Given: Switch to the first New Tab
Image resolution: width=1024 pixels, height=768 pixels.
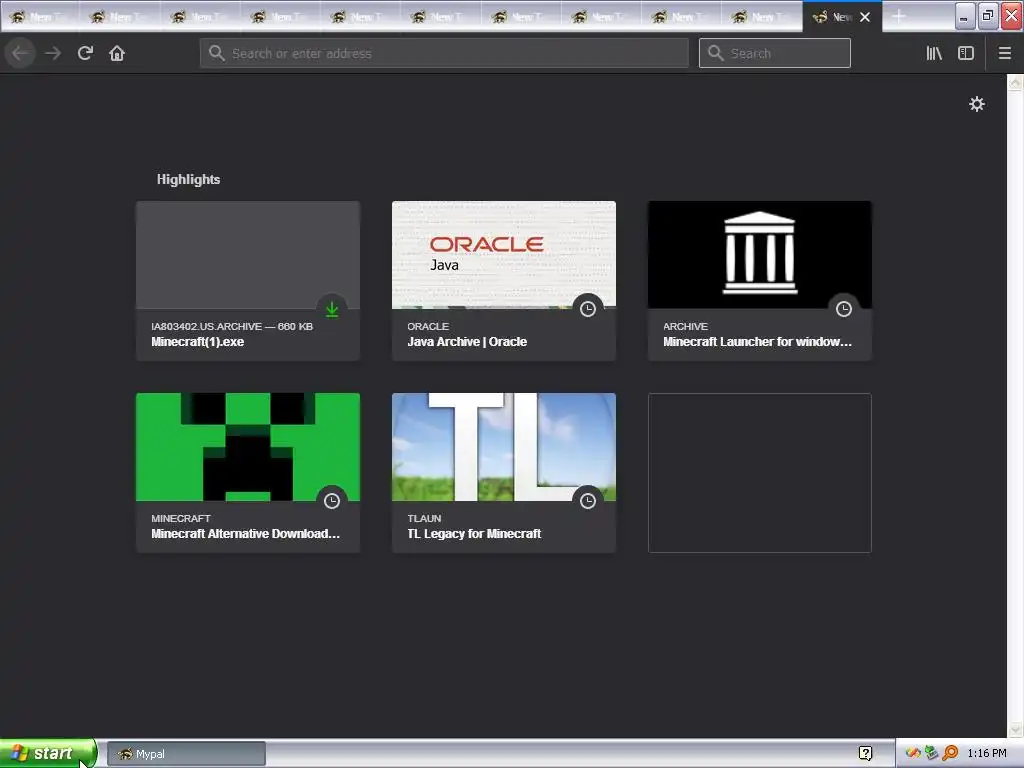Looking at the screenshot, I should pyautogui.click(x=40, y=17).
